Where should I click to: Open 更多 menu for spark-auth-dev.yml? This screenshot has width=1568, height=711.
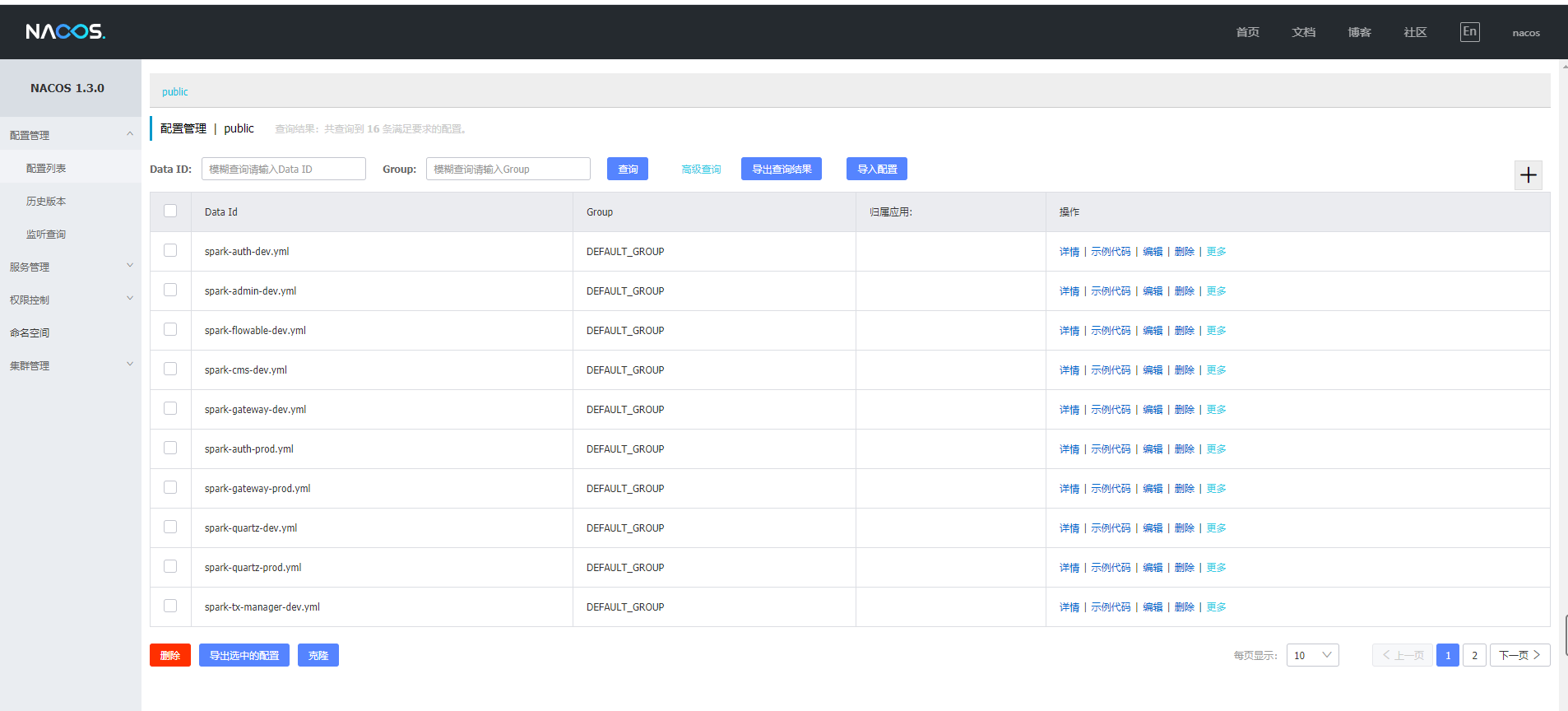tap(1216, 252)
